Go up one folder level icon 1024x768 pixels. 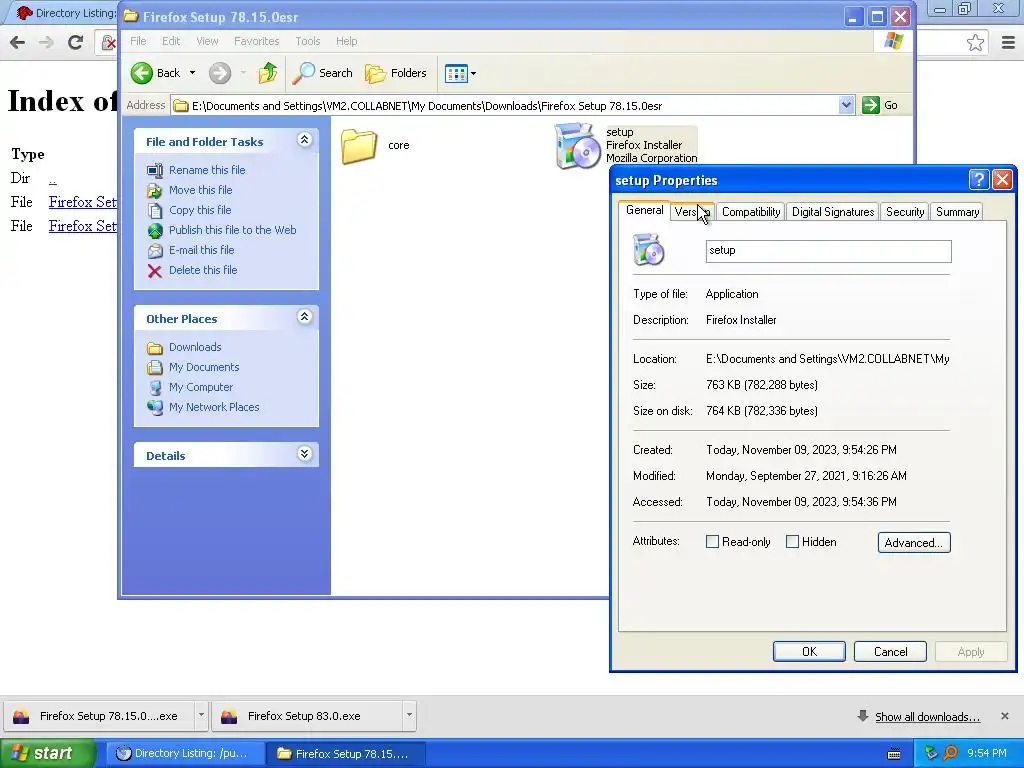click(268, 73)
